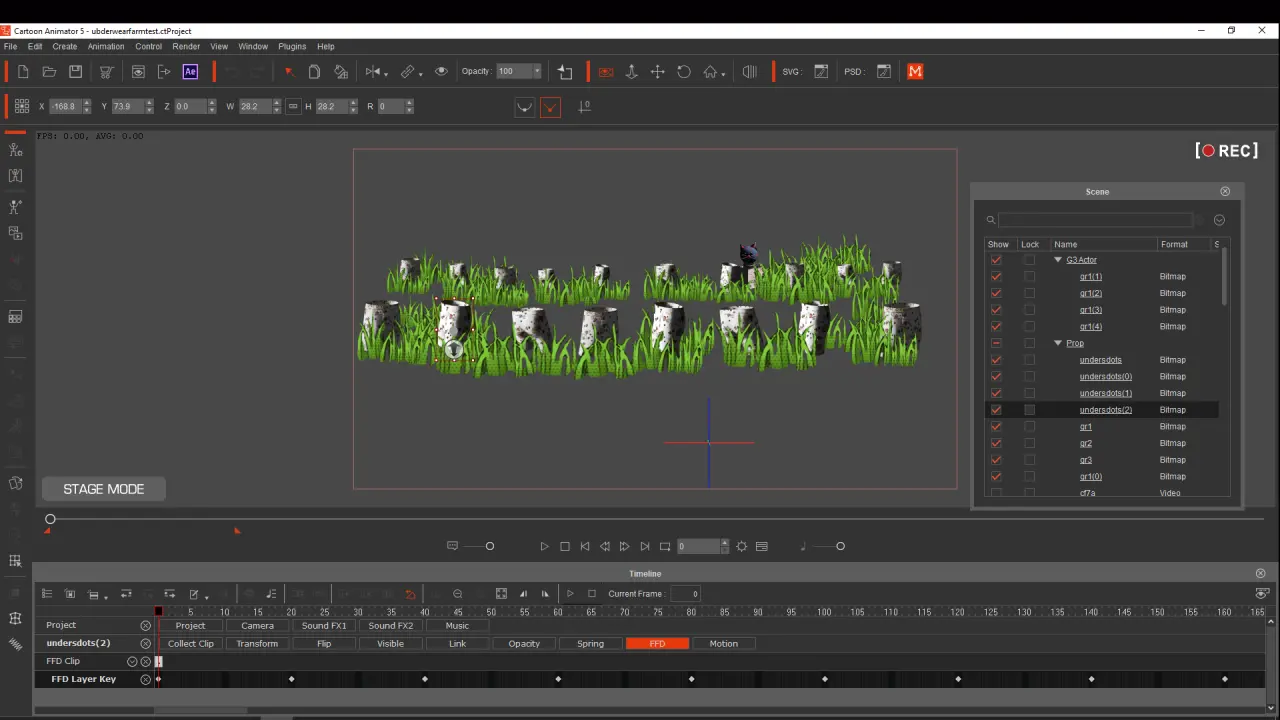
Task: Click the red M launcher icon
Action: point(915,71)
